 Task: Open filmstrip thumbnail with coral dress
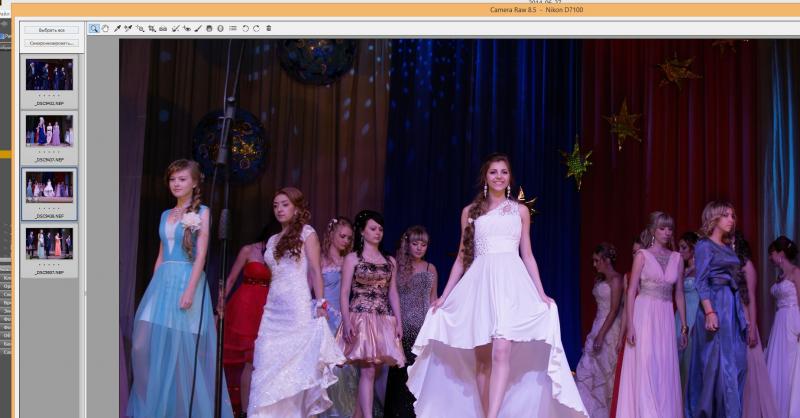pos(49,243)
